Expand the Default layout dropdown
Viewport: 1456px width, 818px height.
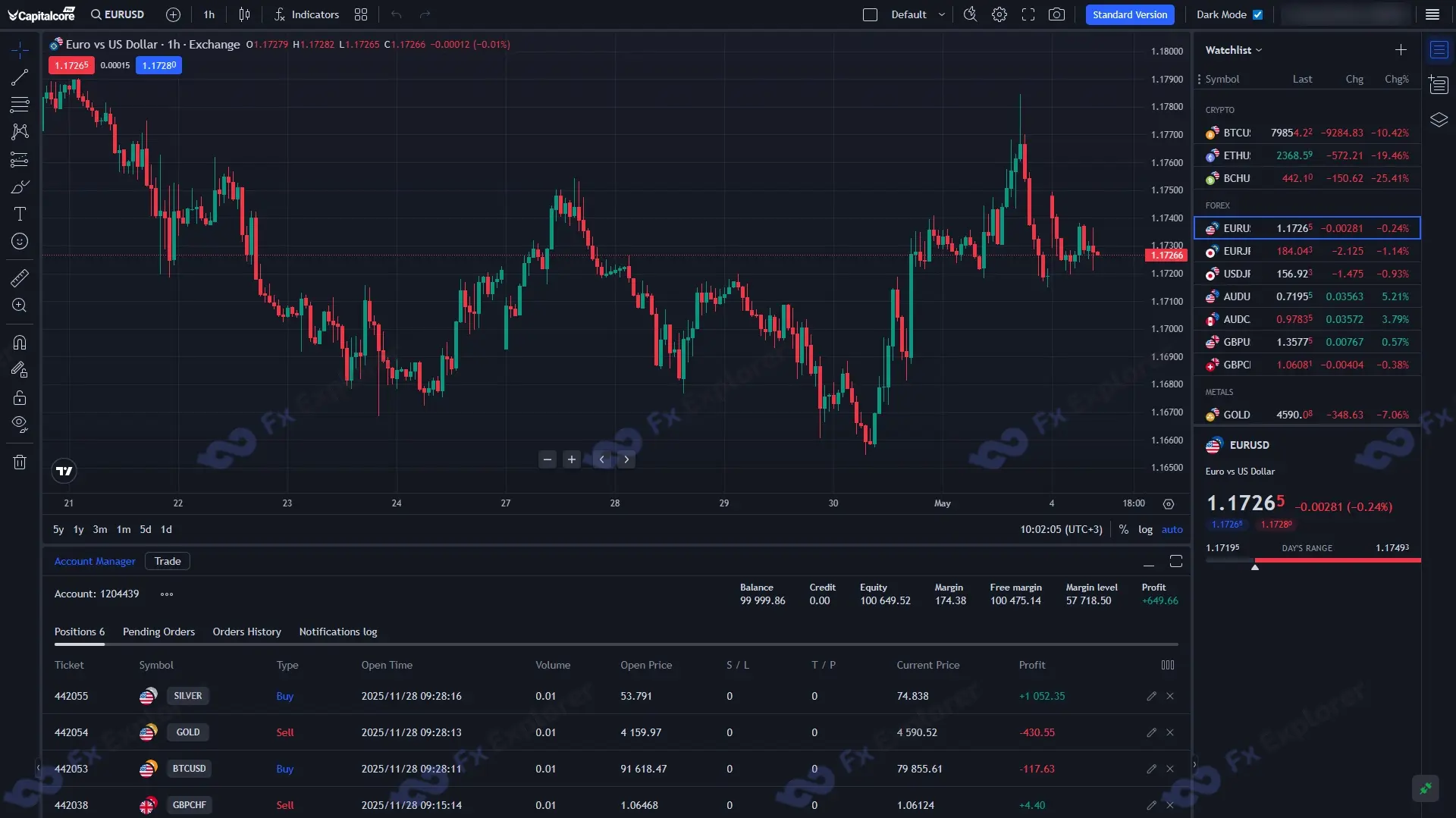(x=918, y=14)
